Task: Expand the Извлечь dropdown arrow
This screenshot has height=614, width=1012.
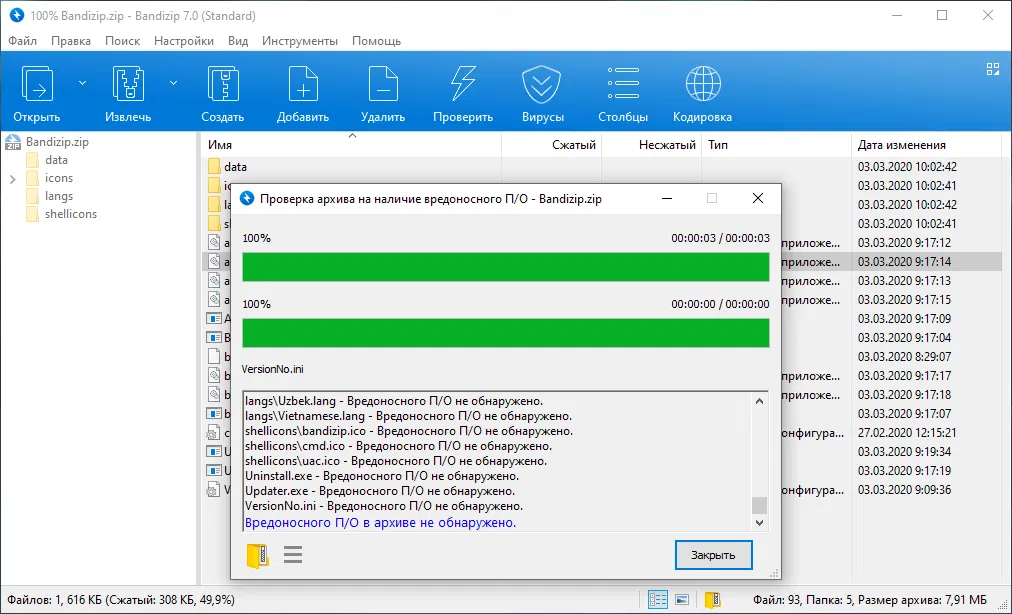Action: point(174,83)
